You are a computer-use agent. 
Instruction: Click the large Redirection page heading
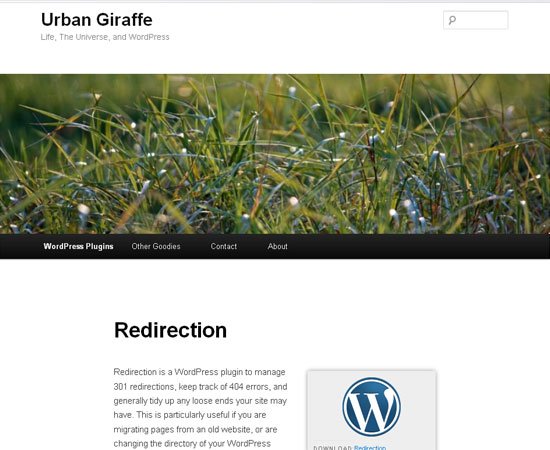click(170, 330)
